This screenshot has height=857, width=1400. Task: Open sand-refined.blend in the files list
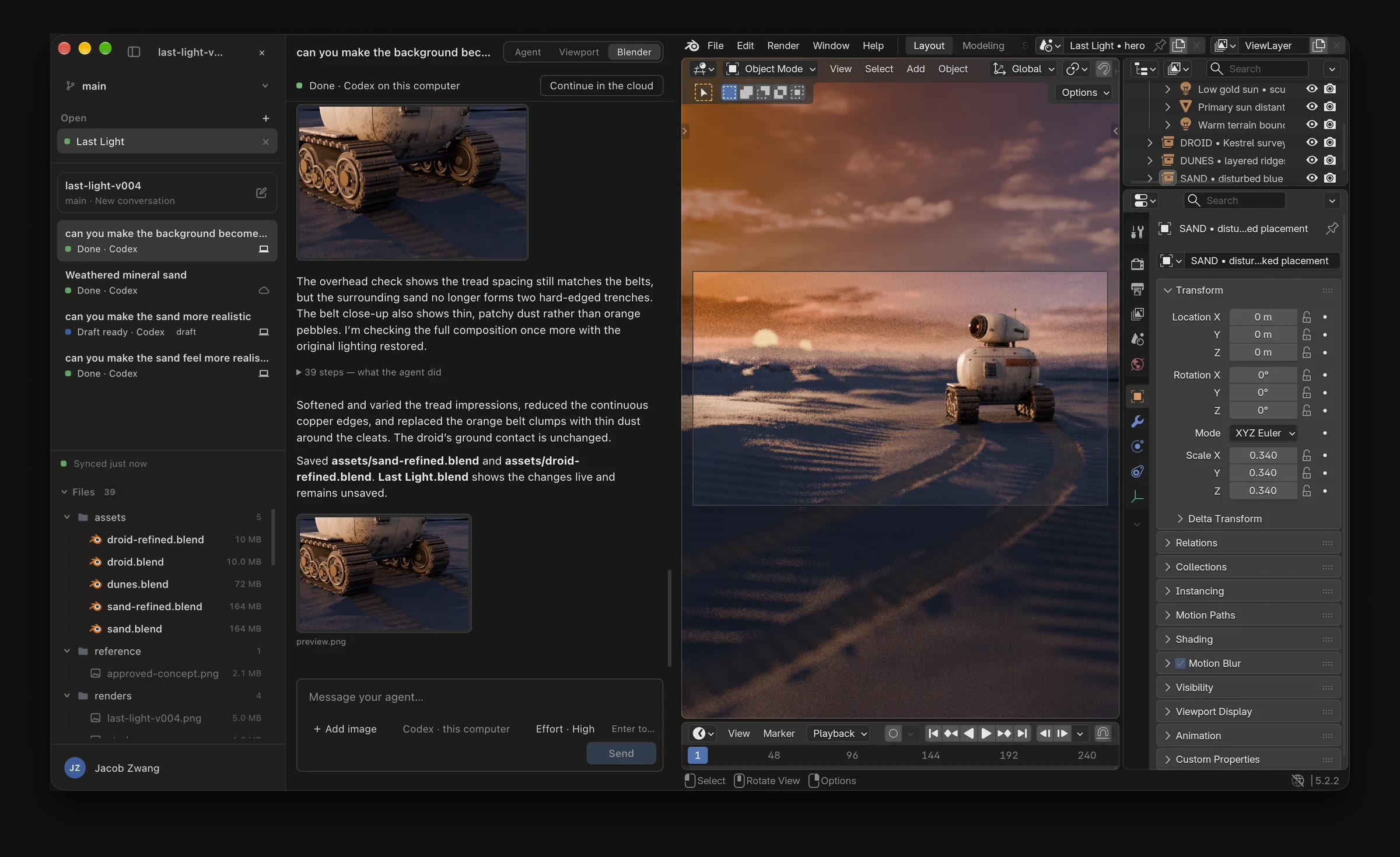pyautogui.click(x=155, y=606)
